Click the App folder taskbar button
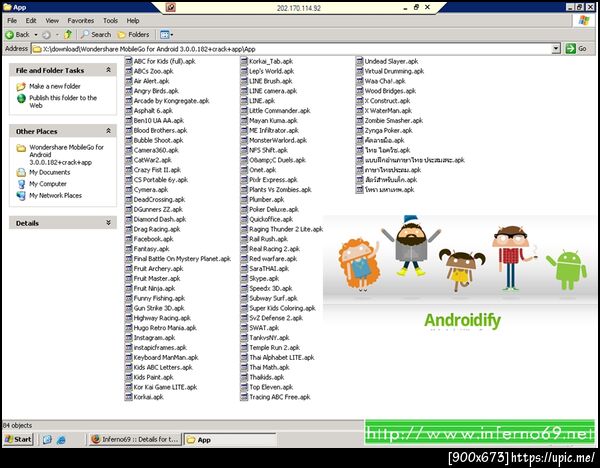This screenshot has height=468, width=600. (230, 440)
